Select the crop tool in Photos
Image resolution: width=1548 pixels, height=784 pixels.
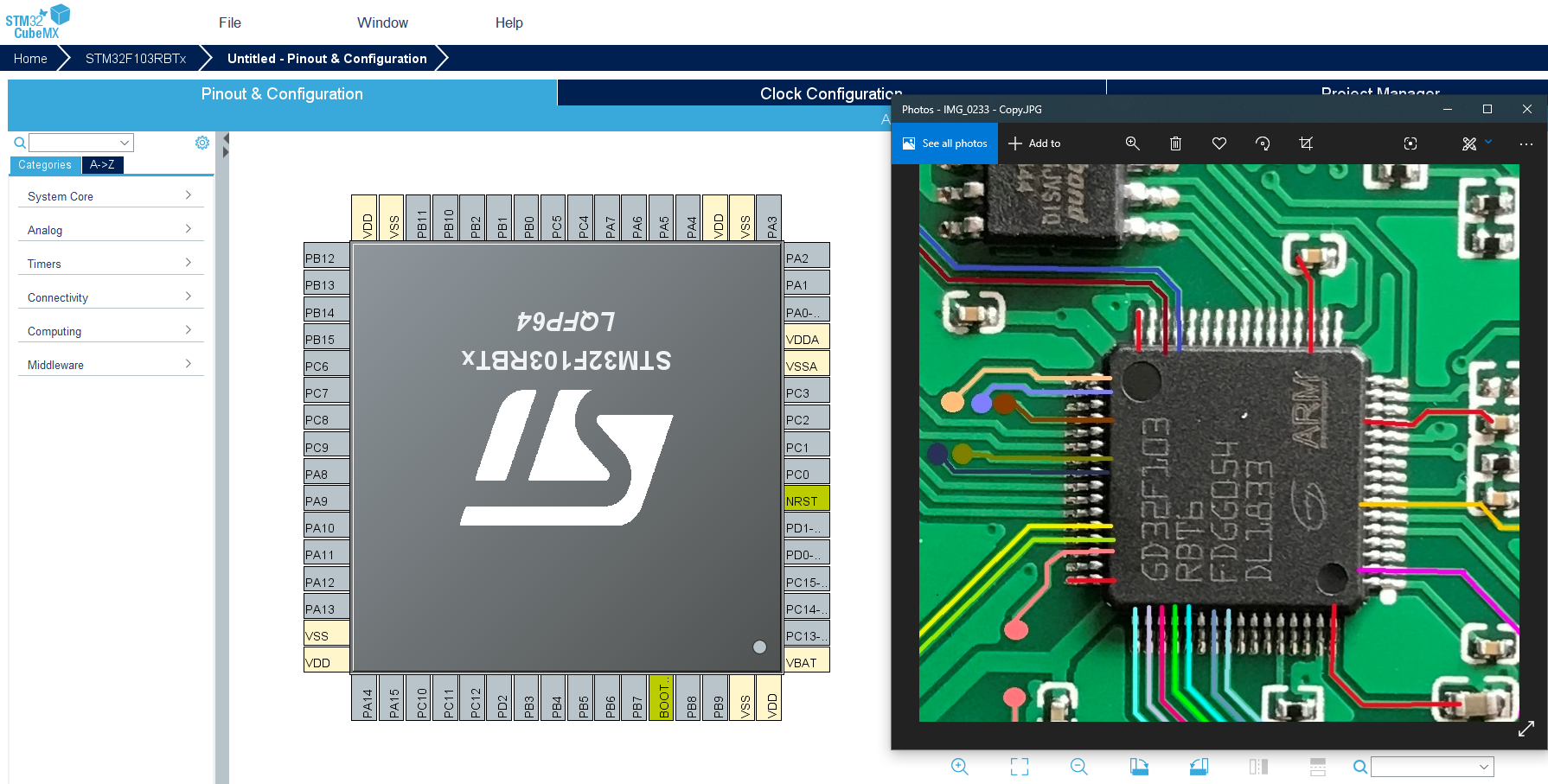1306,143
